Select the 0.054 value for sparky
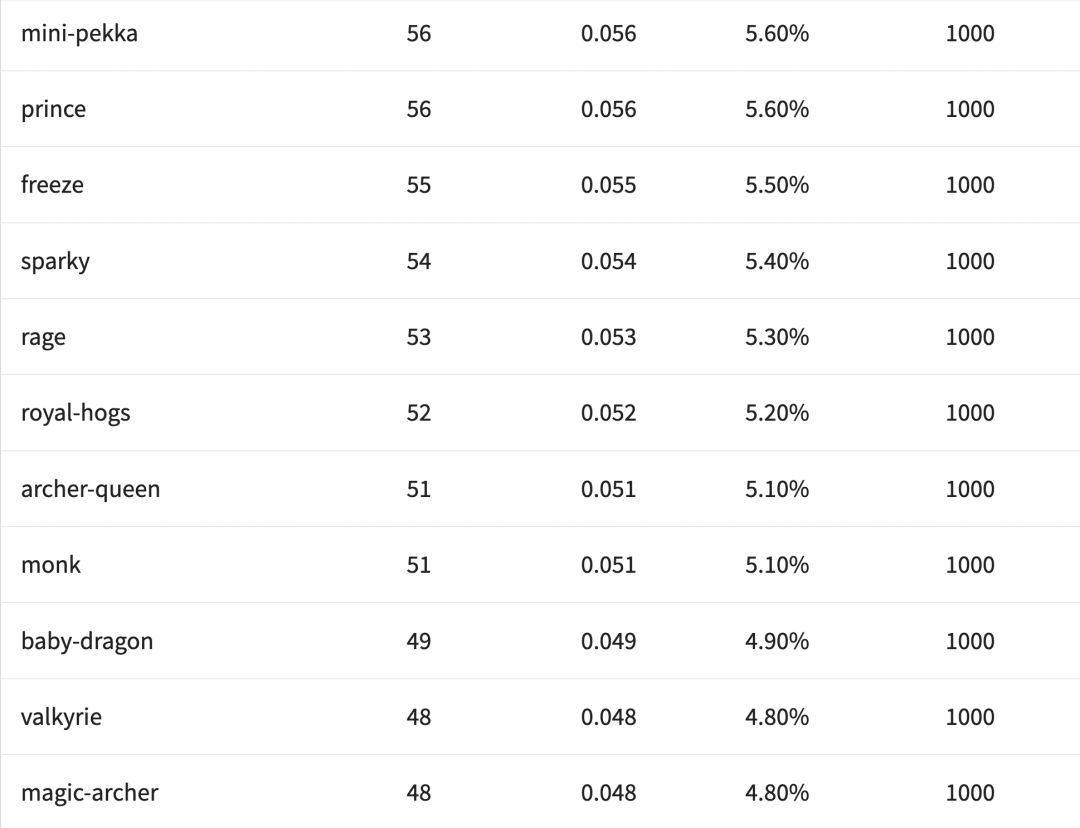Image resolution: width=1080 pixels, height=828 pixels. [608, 261]
